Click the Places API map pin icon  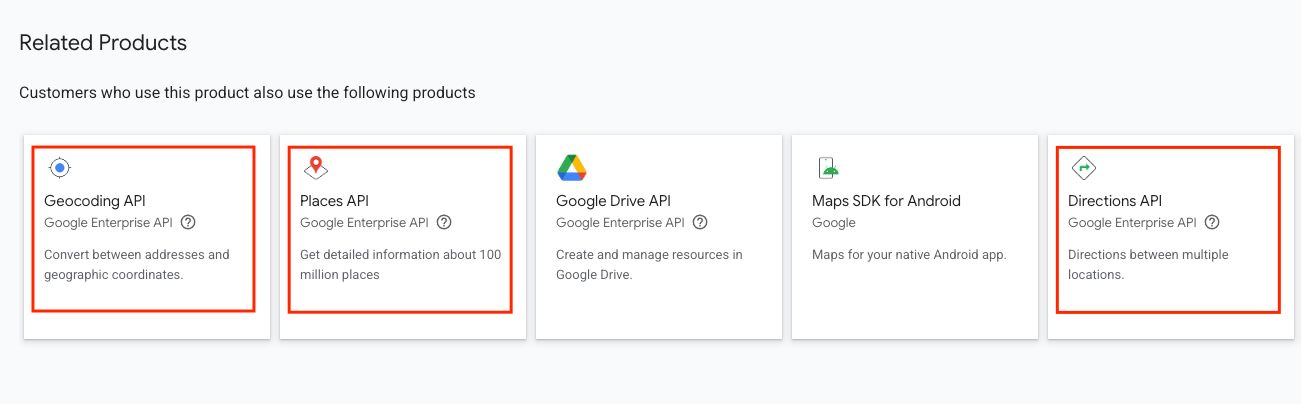point(316,168)
